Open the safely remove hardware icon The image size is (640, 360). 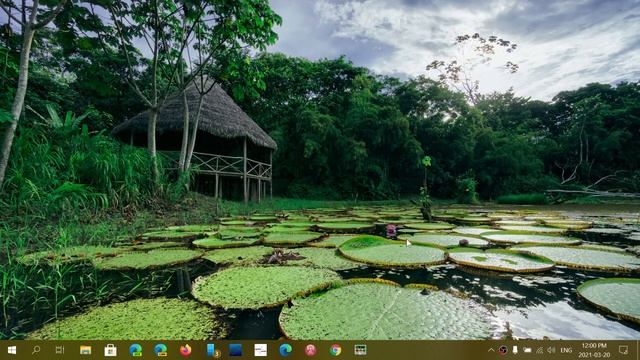pyautogui.click(x=515, y=350)
